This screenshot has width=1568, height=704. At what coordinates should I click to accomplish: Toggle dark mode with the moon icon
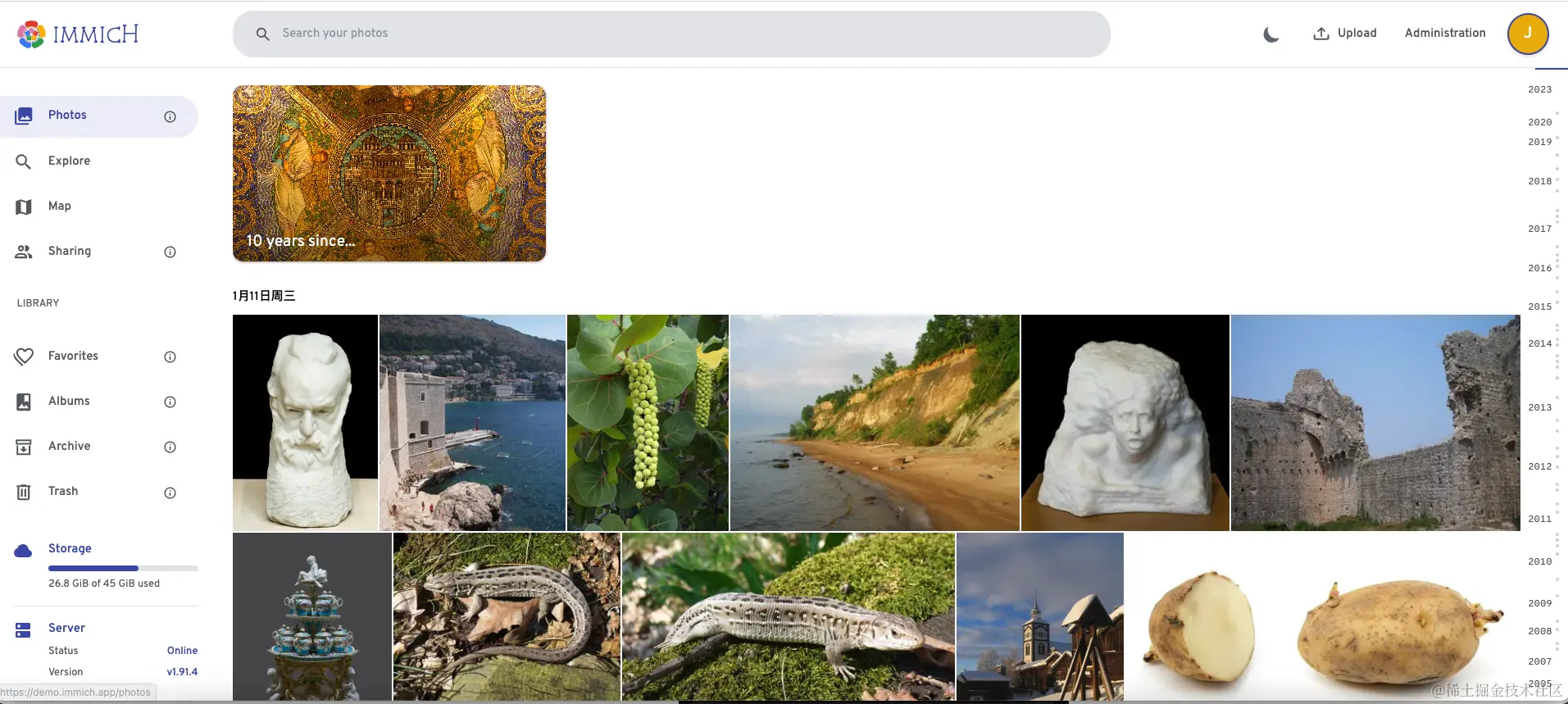point(1271,34)
